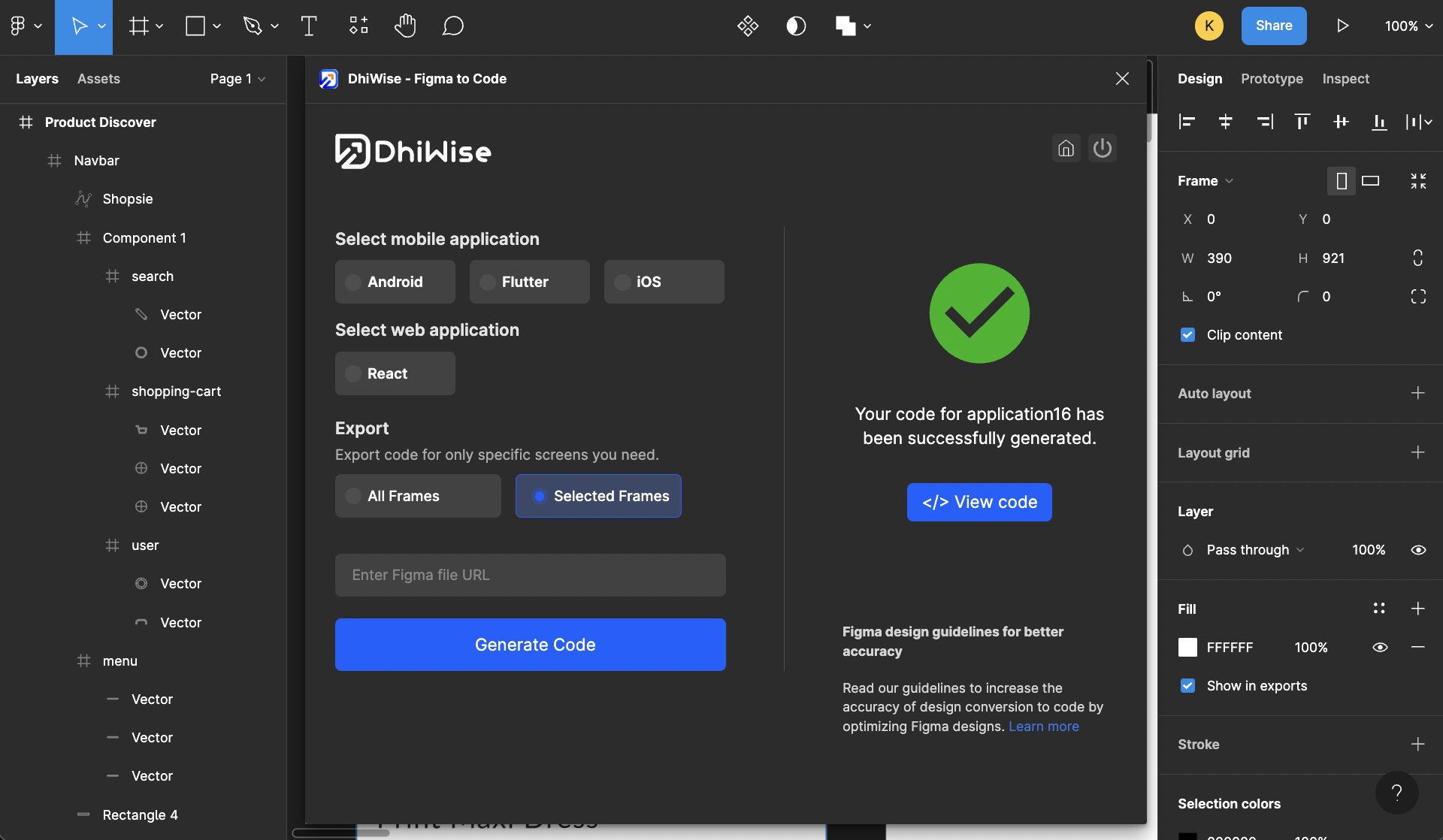This screenshot has height=840, width=1443.
Task: Select the Move tool
Action: tap(78, 26)
